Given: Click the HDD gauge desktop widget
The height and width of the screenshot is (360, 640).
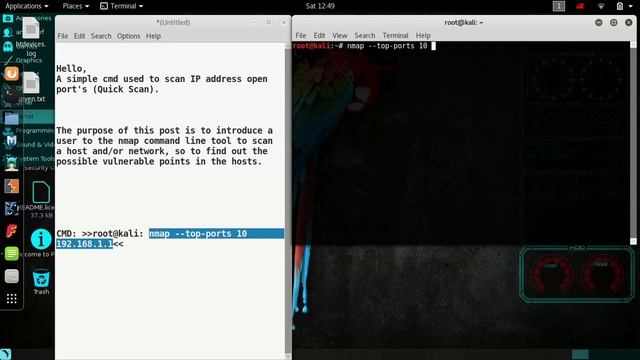Looking at the screenshot, I should [577, 274].
